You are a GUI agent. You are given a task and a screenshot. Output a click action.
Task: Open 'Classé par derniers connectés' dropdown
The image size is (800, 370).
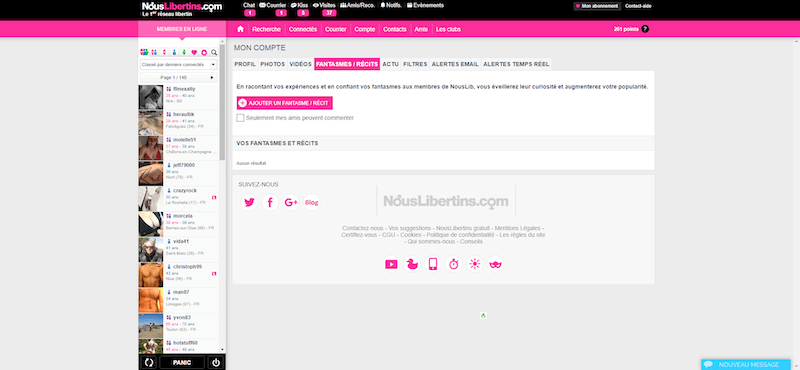[x=179, y=65]
